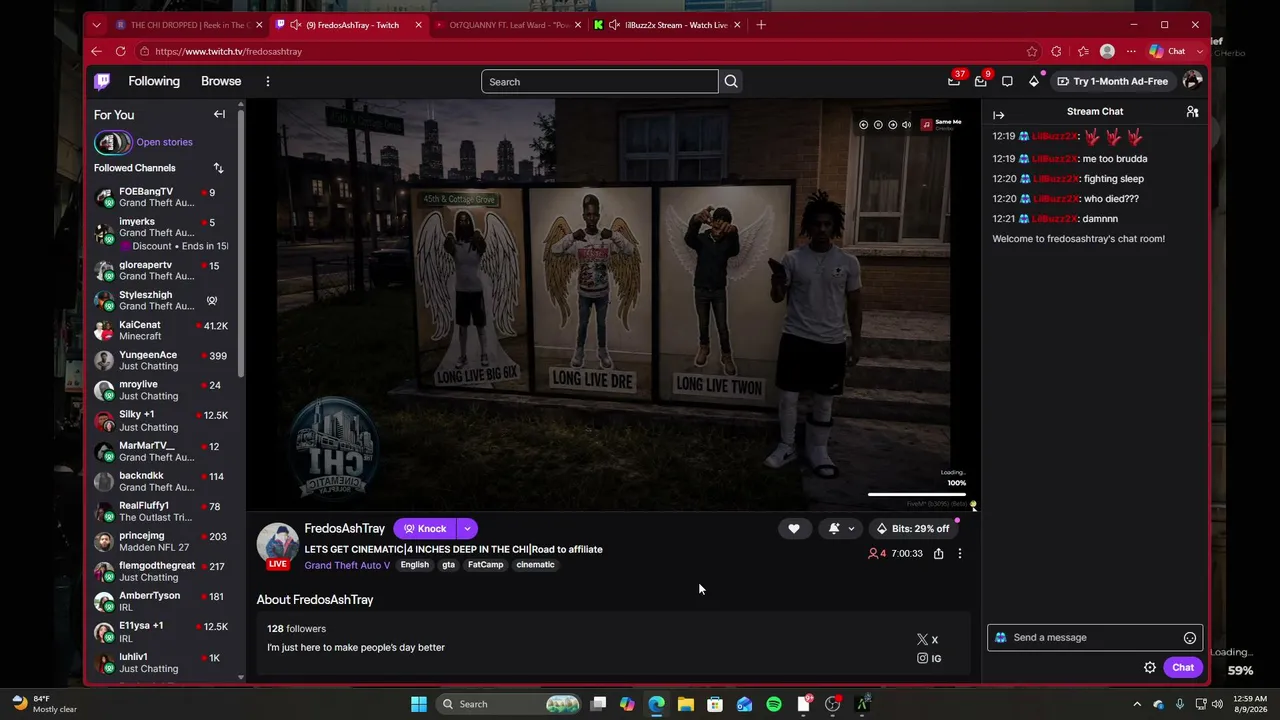
Task: Share the stream via share icon
Action: coord(938,553)
